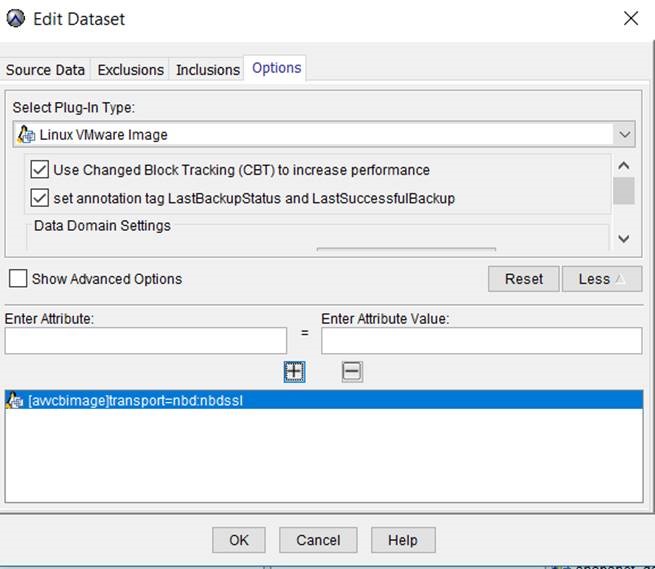This screenshot has width=655, height=569.
Task: Enable Show Advanced Options checkbox
Action: [17, 279]
